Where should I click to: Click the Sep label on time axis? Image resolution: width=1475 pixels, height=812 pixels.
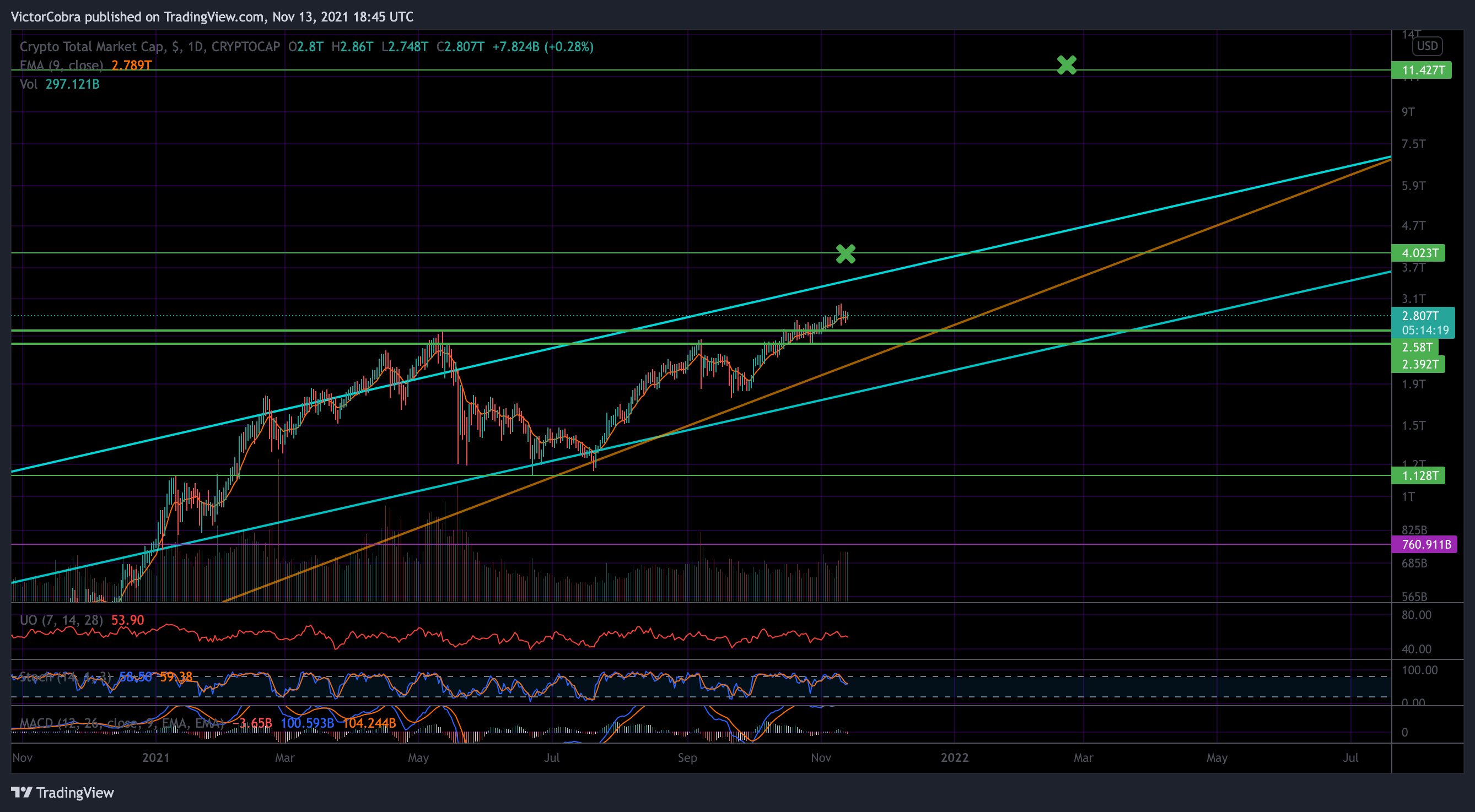(687, 757)
